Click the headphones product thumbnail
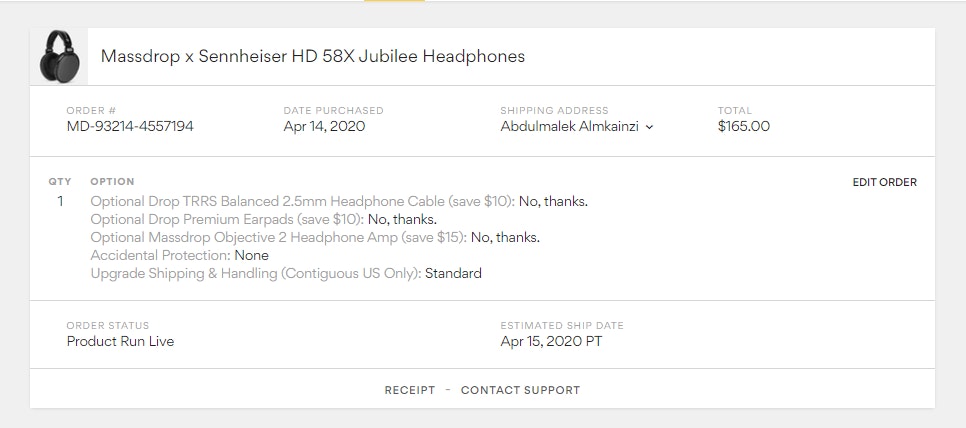Viewport: 966px width, 428px height. (x=59, y=56)
